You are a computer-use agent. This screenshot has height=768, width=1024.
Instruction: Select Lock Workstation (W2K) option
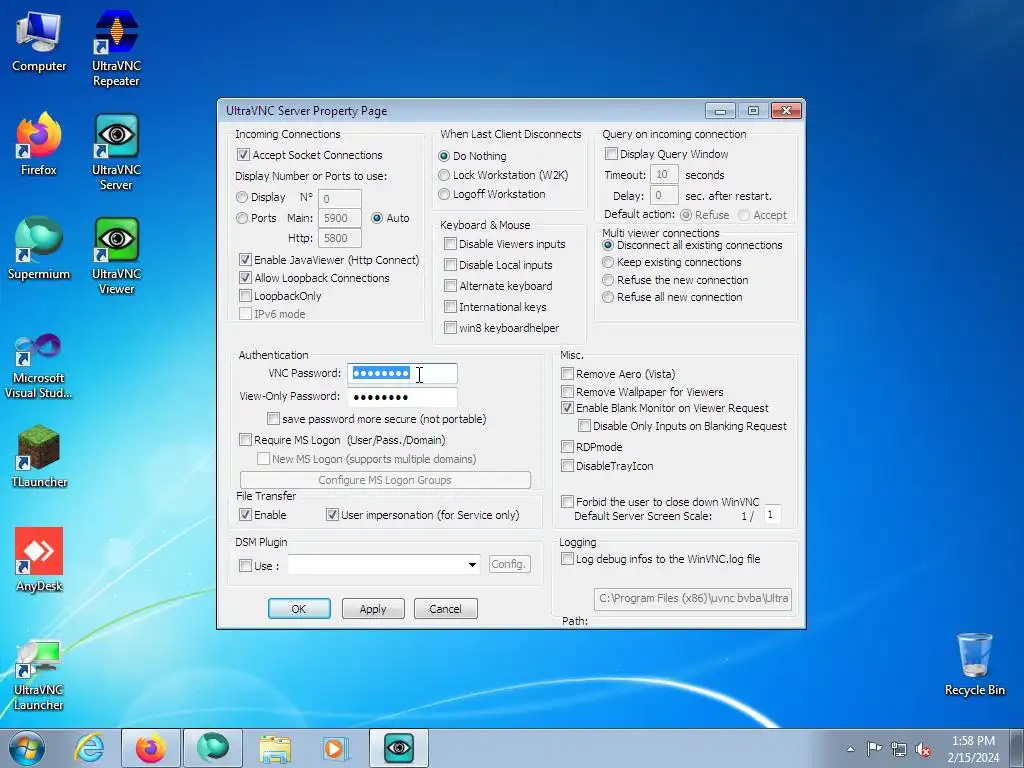444,175
